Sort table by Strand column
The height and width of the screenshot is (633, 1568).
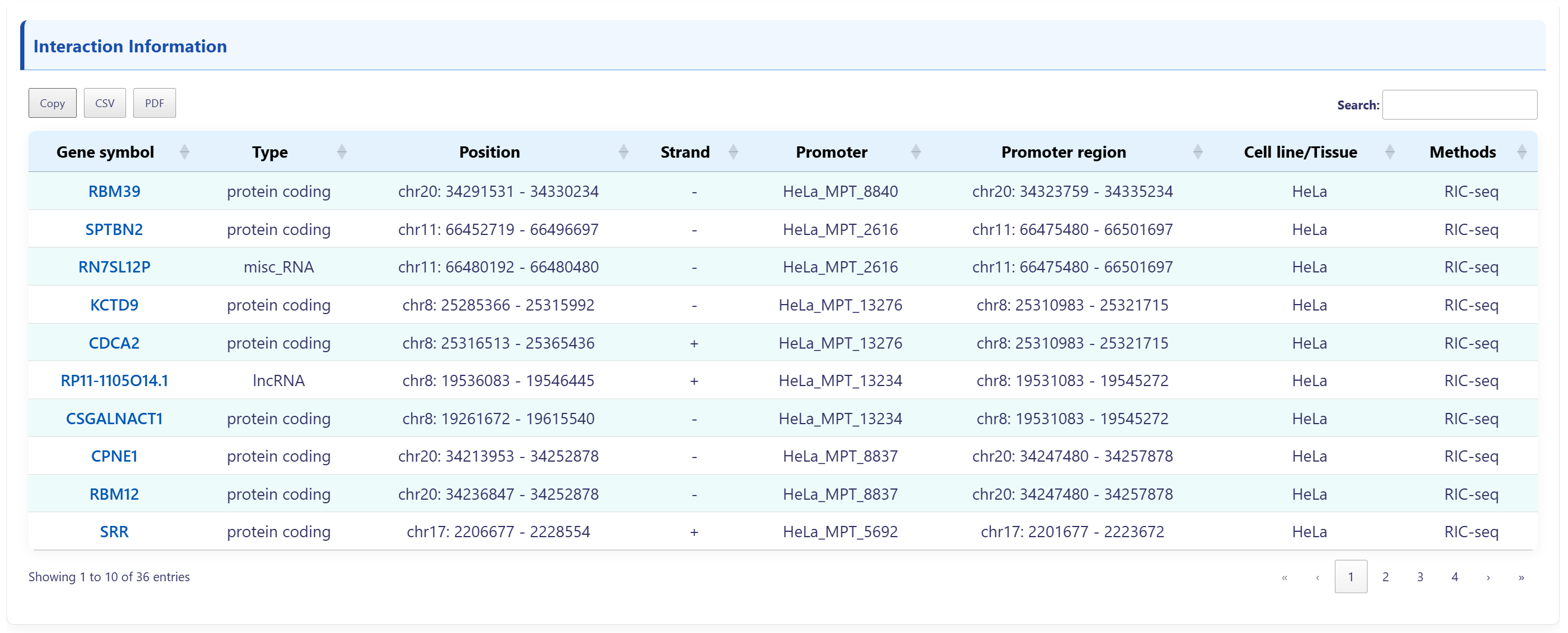[685, 152]
